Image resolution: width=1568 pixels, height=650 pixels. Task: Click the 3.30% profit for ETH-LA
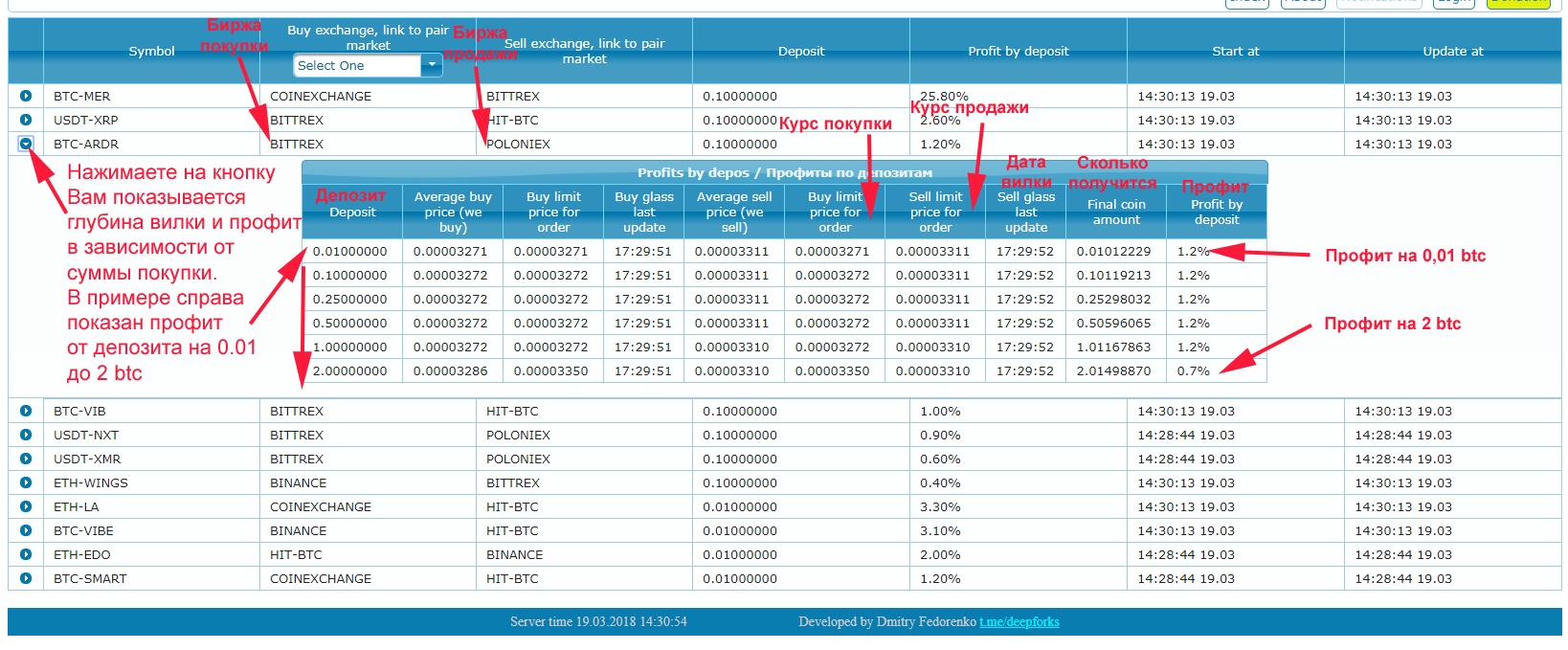940,506
